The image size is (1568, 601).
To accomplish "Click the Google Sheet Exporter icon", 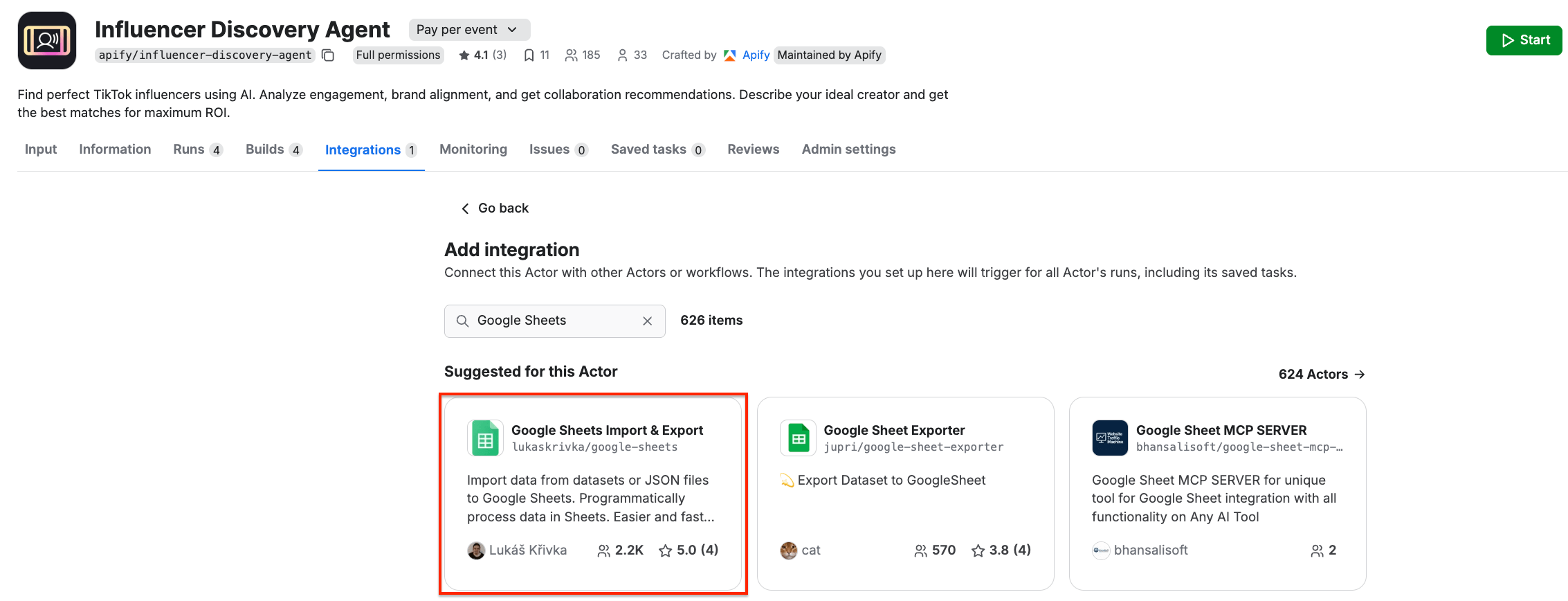I will 798,438.
